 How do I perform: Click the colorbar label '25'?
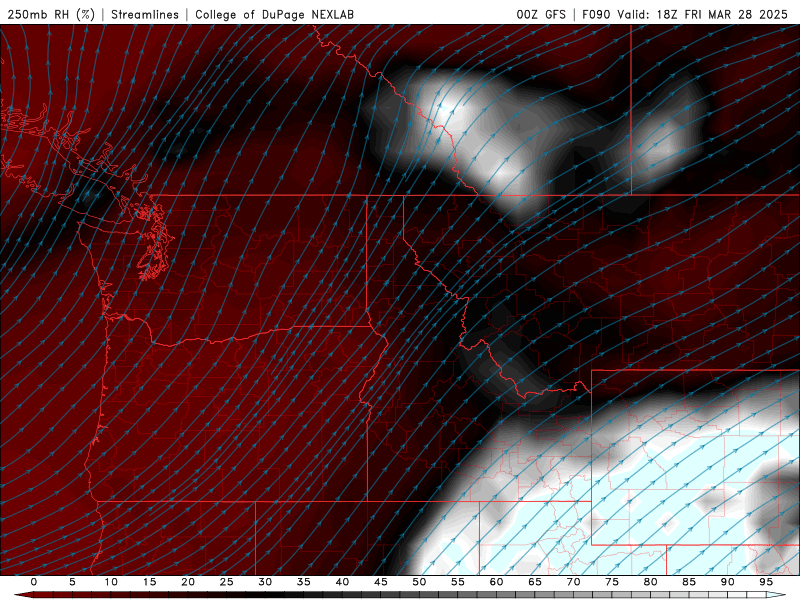pos(227,582)
